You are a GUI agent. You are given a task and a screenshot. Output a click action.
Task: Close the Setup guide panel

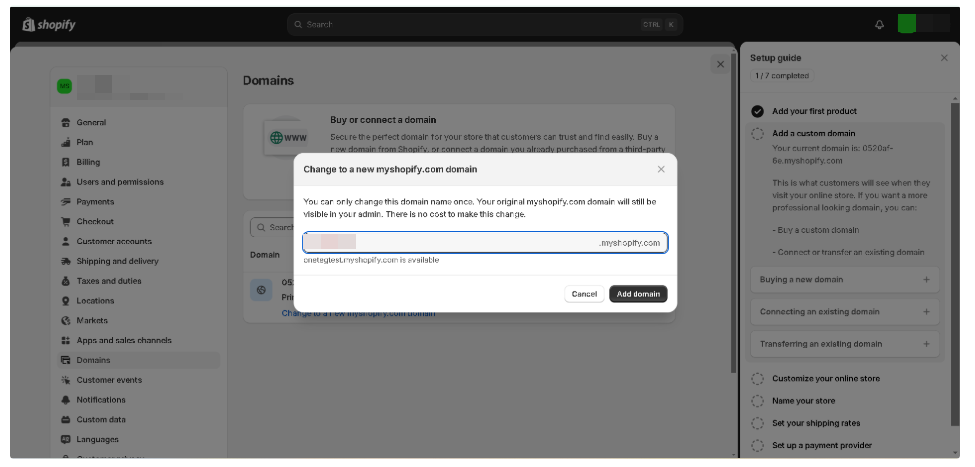944,58
